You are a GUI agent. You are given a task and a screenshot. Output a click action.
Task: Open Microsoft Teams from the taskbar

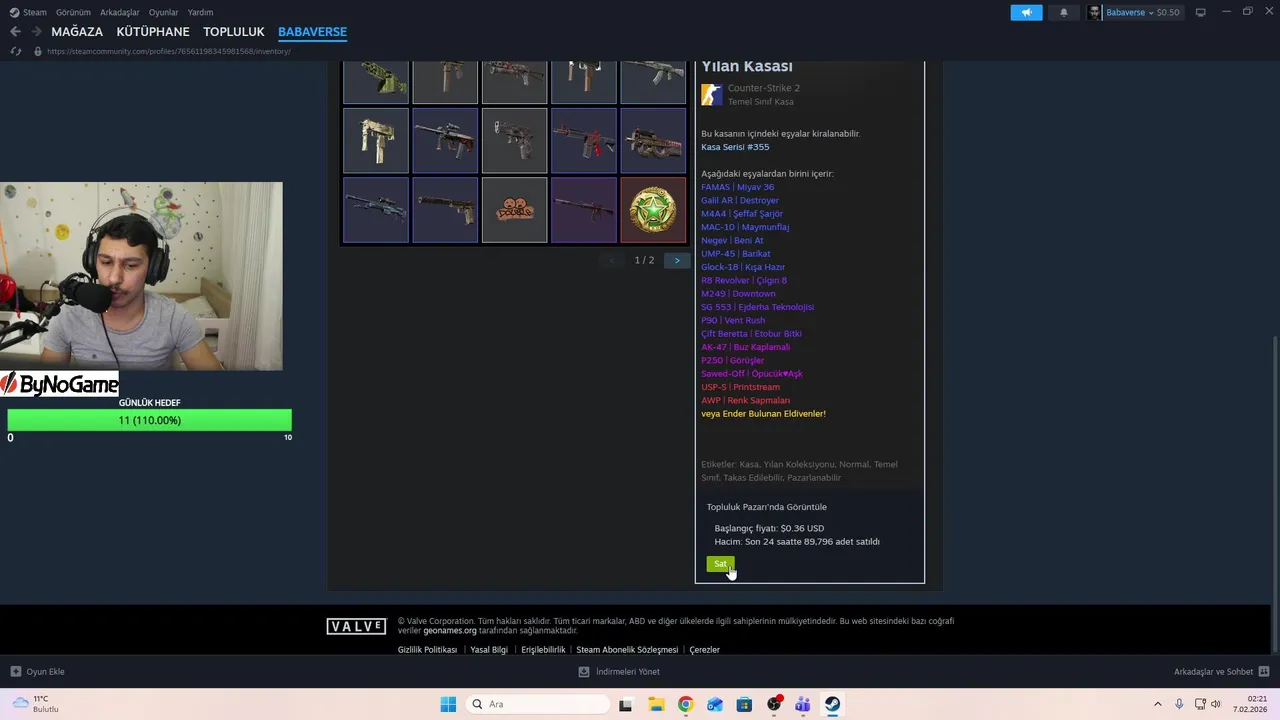coord(803,704)
